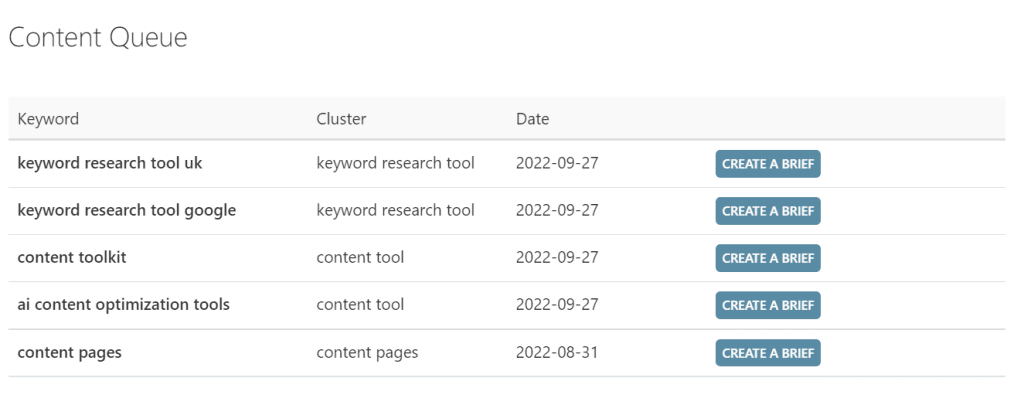Click the cluster cell in the google row
1024x398 pixels.
point(396,210)
